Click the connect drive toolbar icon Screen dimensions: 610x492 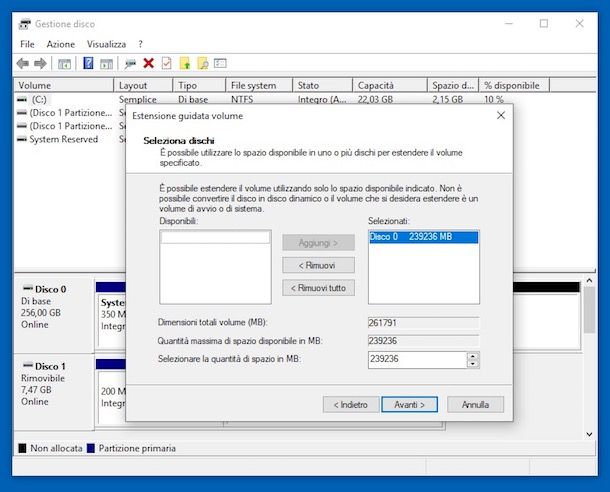[x=129, y=63]
